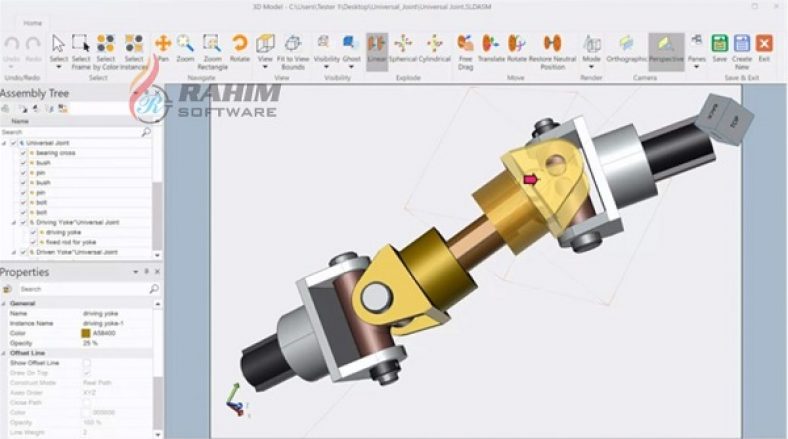The width and height of the screenshot is (788, 439).
Task: Collapse the Offset Line properties section
Action: tap(4, 353)
